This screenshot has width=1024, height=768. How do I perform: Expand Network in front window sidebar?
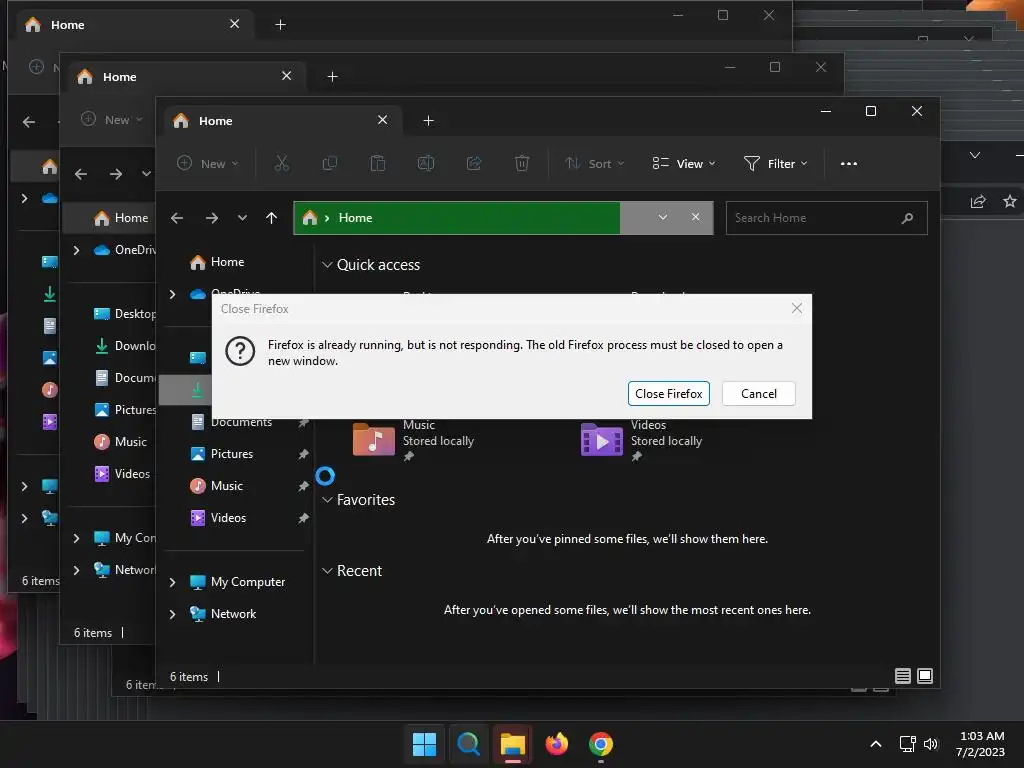pos(172,614)
